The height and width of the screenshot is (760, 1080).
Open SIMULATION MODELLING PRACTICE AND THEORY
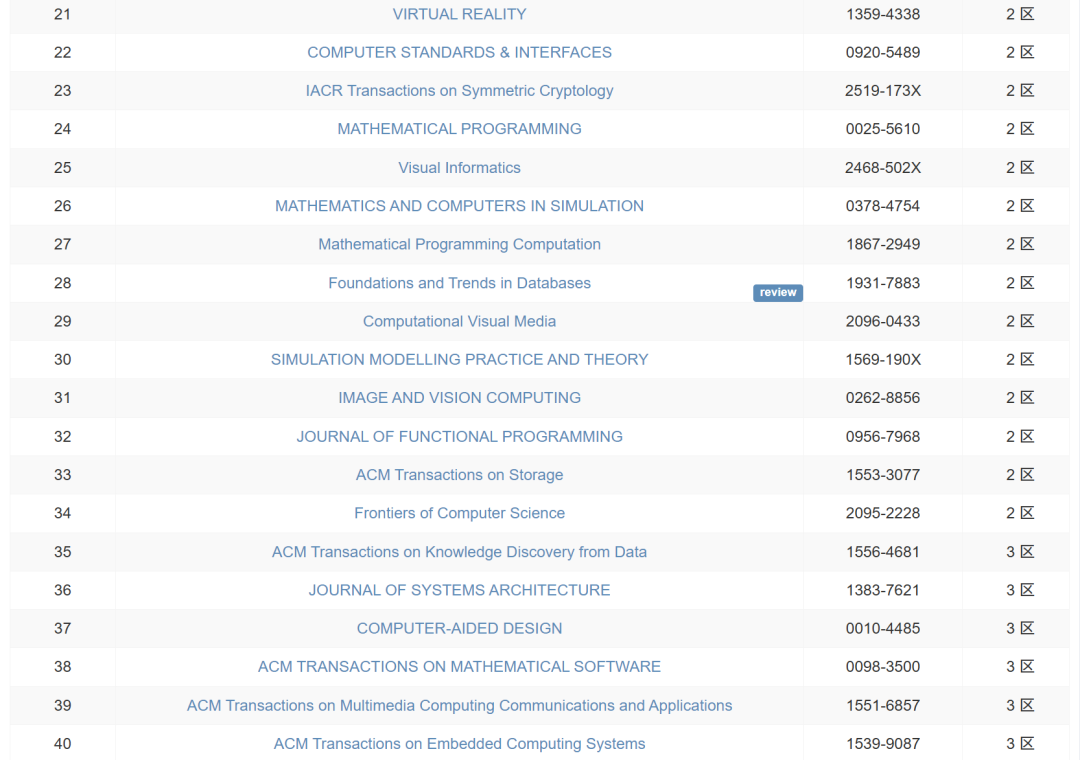(x=459, y=360)
